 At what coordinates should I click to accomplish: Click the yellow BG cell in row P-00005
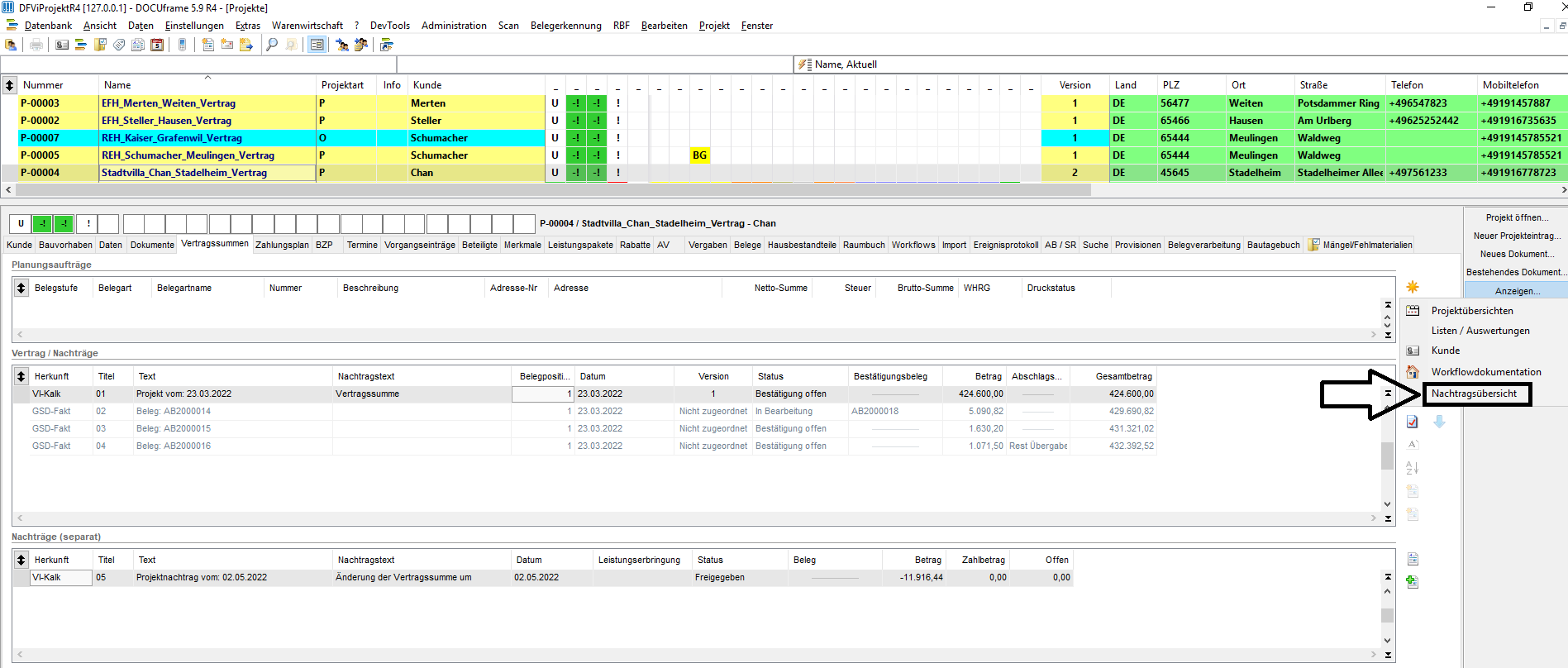pos(700,155)
